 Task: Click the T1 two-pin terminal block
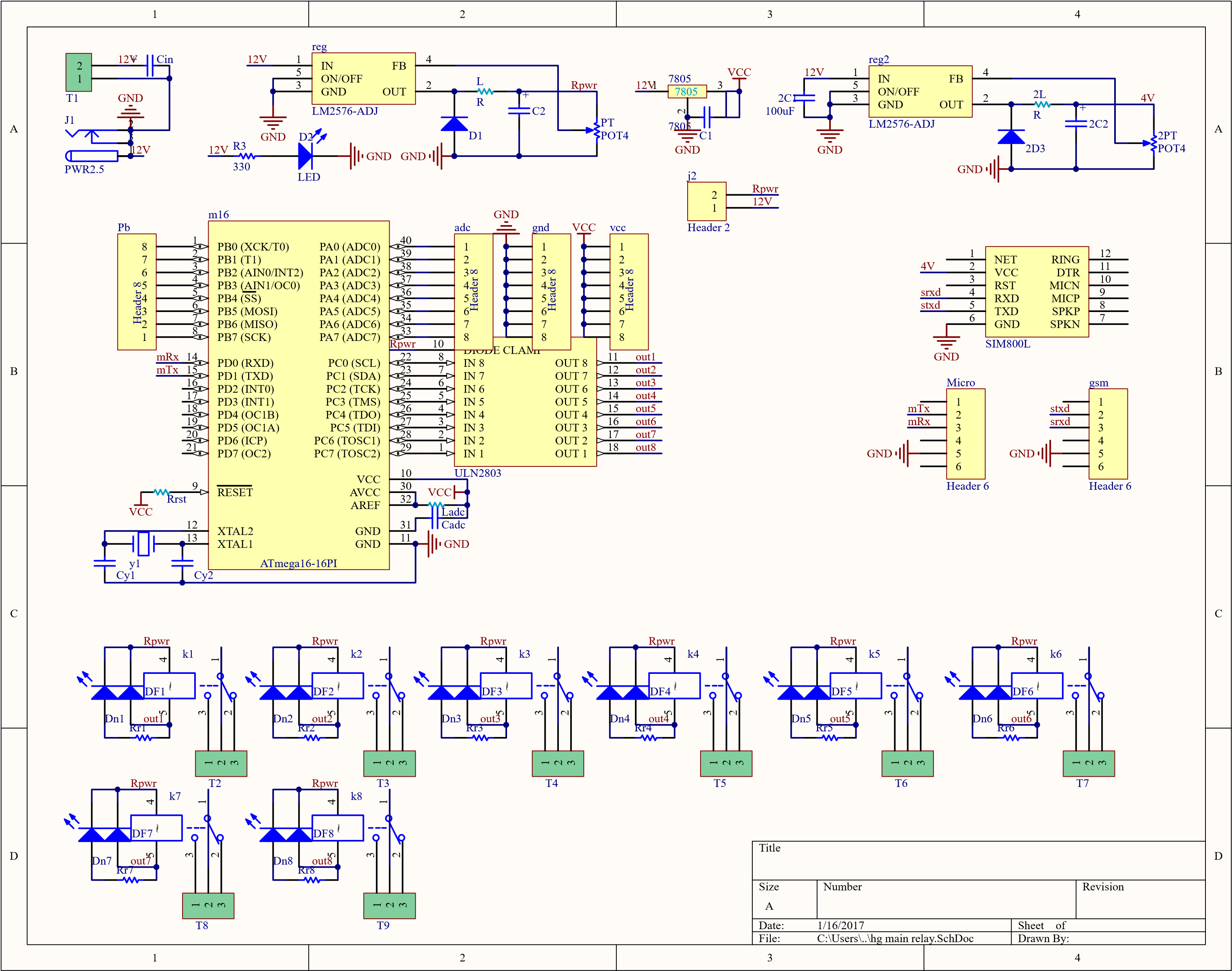point(79,72)
